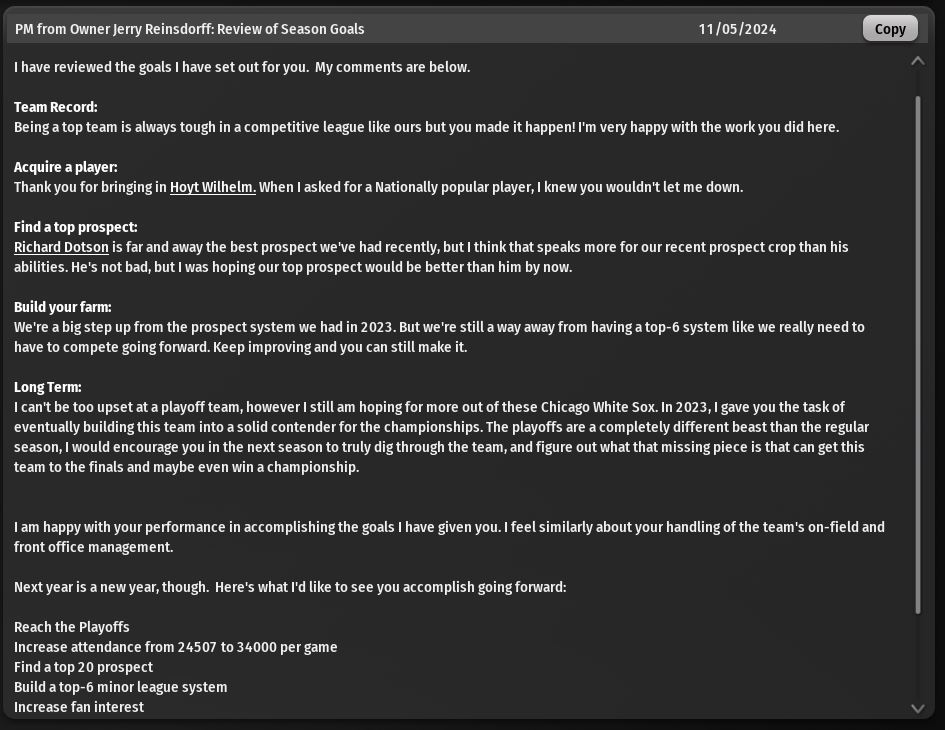Image resolution: width=945 pixels, height=730 pixels.
Task: Click the vertical scrollbar thumb
Action: click(x=917, y=350)
